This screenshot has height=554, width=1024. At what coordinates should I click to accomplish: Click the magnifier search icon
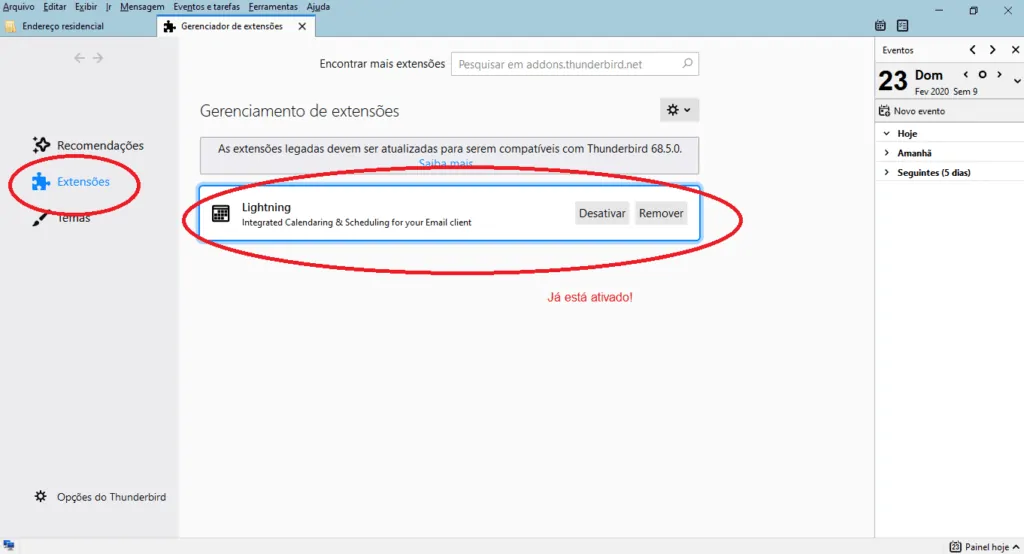687,63
